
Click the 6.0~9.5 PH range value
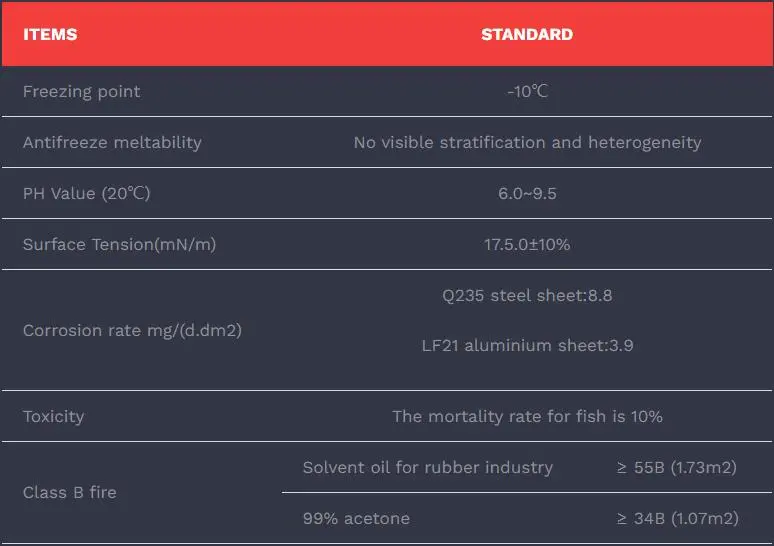[x=527, y=193]
